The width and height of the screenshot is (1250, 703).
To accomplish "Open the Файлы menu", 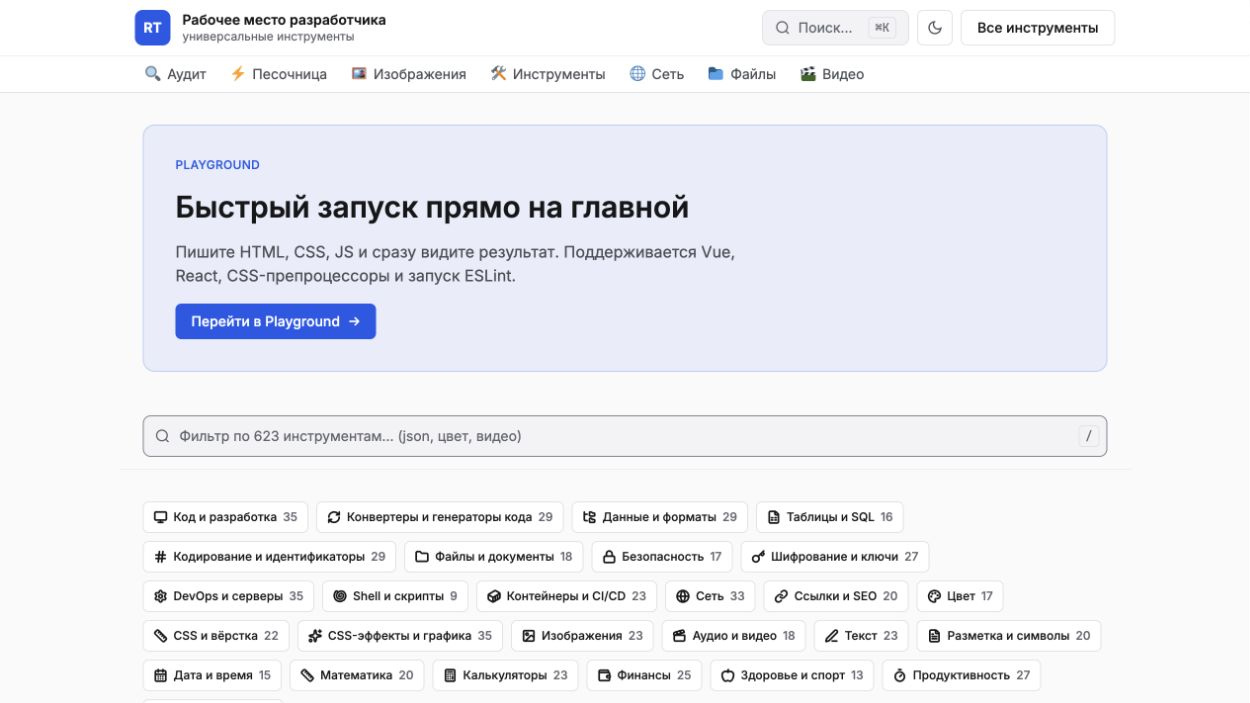I will click(x=741, y=74).
